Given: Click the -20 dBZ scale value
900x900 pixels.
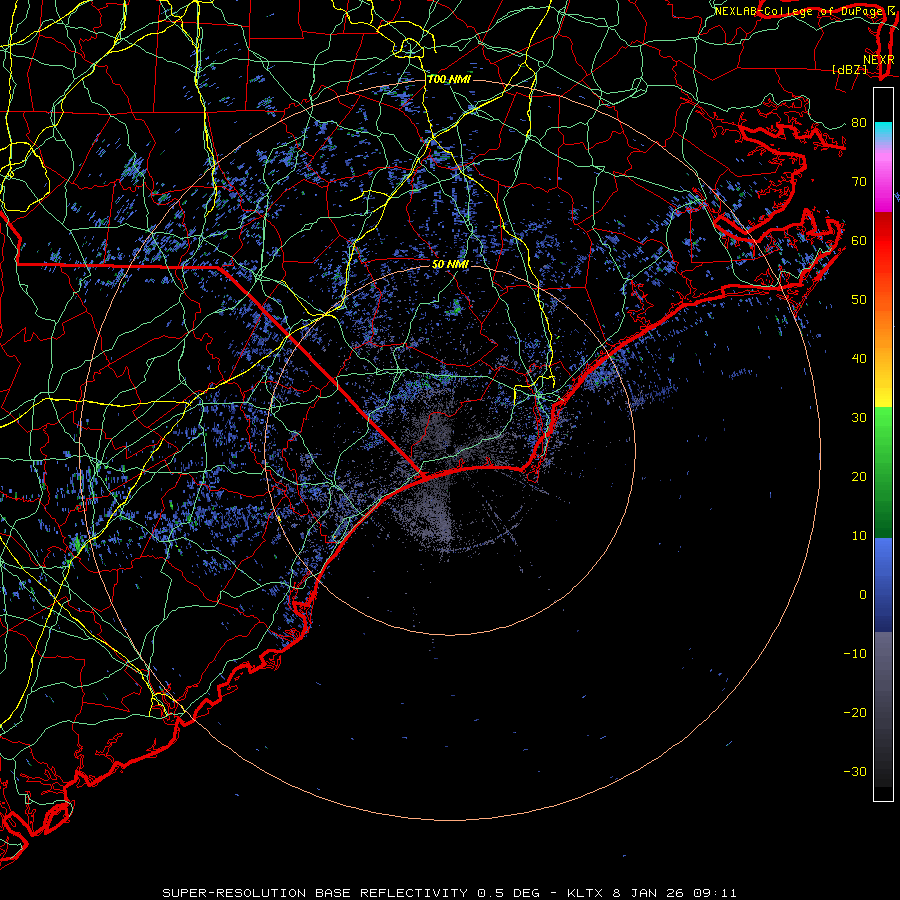Looking at the screenshot, I should (x=855, y=713).
